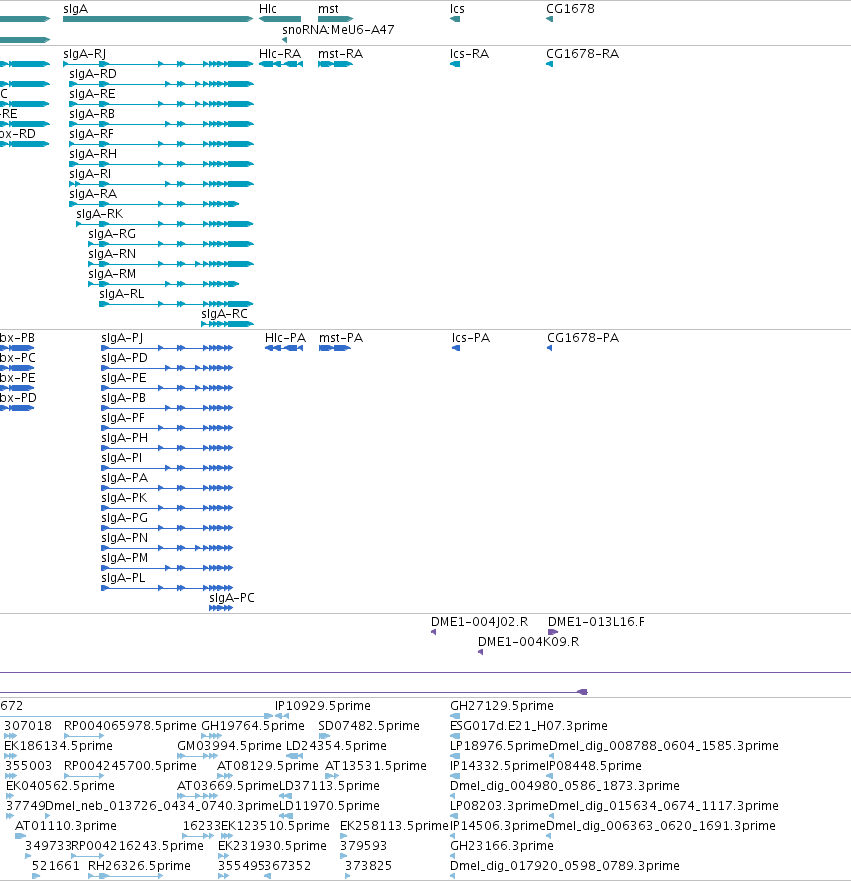Click the snoRNA:MeU6-A47 feature label
Image resolution: width=851 pixels, height=881 pixels.
click(338, 30)
